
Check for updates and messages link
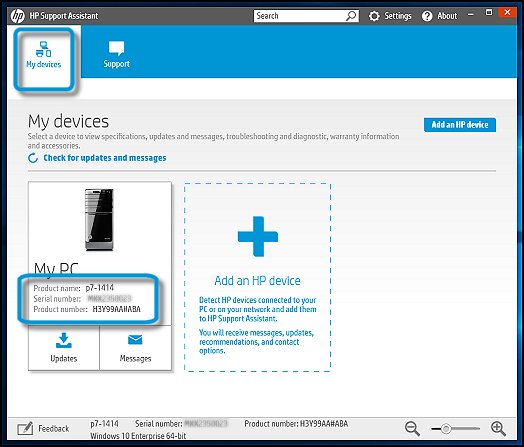coord(105,158)
